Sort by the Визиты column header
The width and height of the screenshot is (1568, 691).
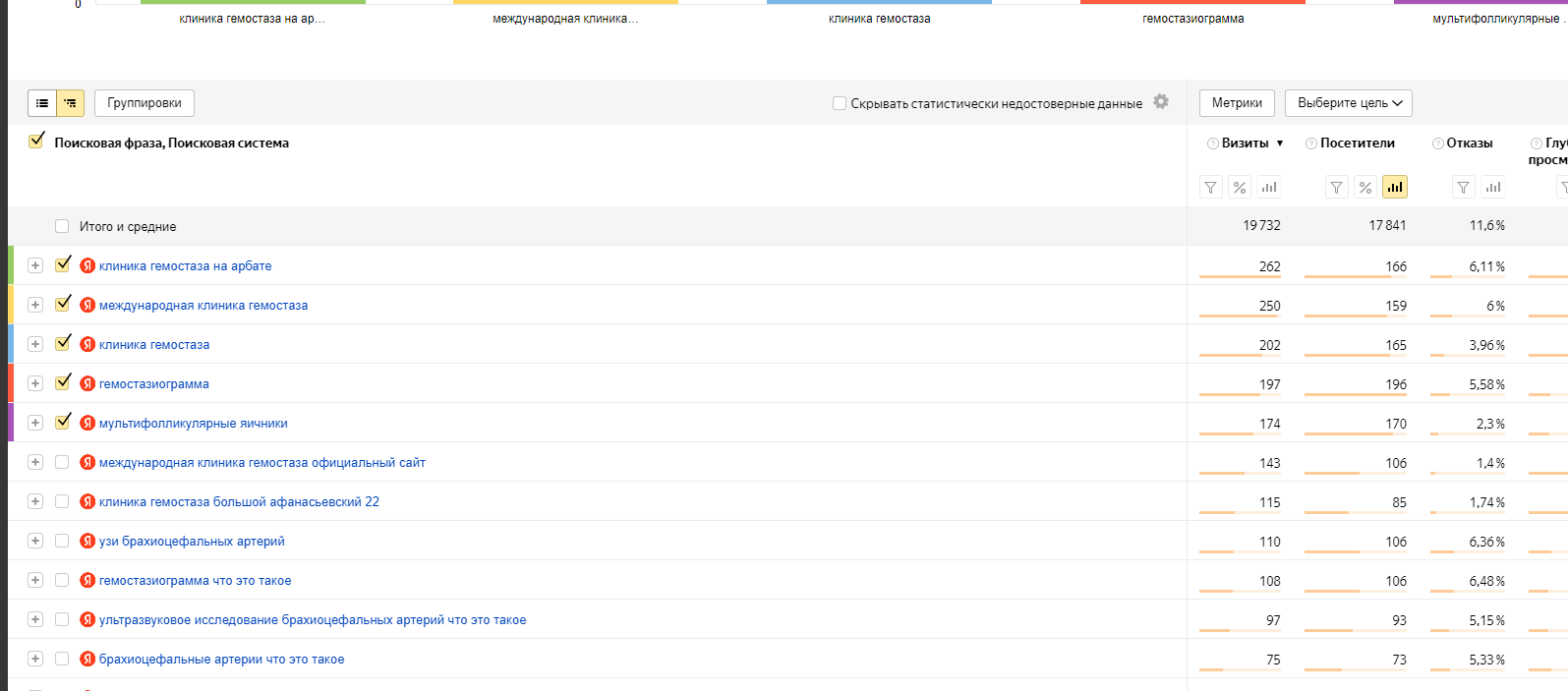1245,144
